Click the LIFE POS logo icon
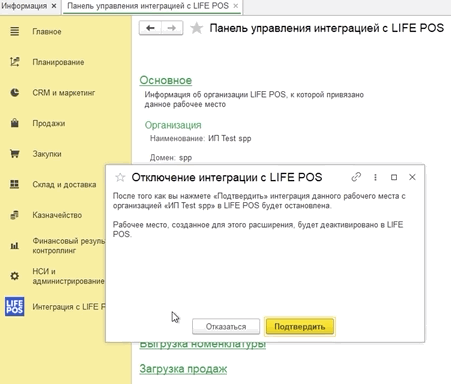Image resolution: width=451 pixels, height=384 pixels. click(14, 306)
